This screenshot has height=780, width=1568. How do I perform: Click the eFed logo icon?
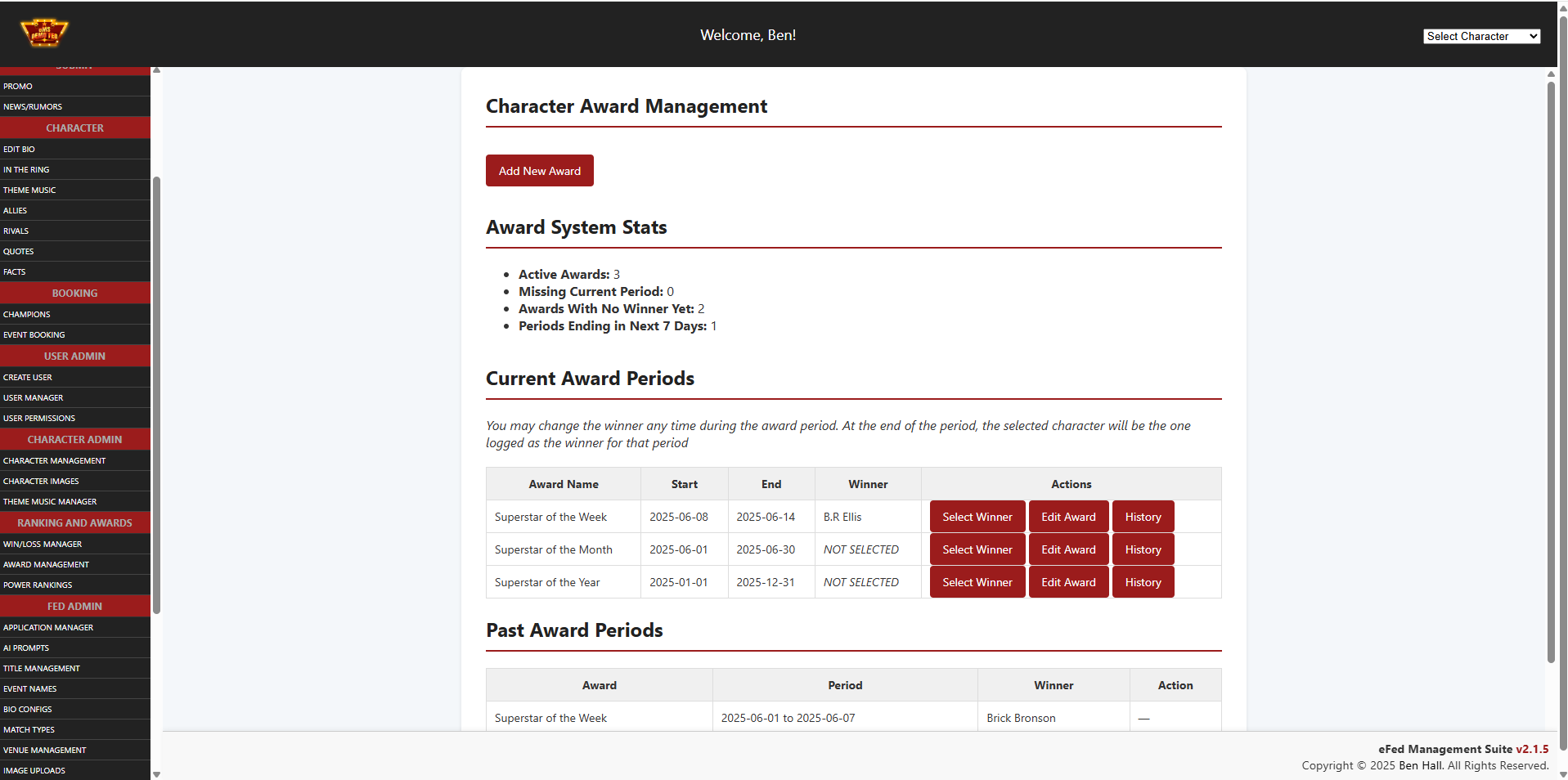click(x=44, y=33)
